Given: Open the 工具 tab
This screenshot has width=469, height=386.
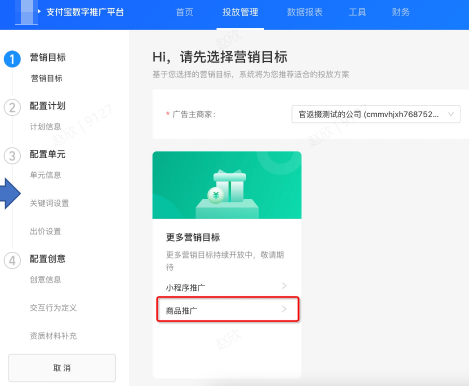Looking at the screenshot, I should 357,12.
